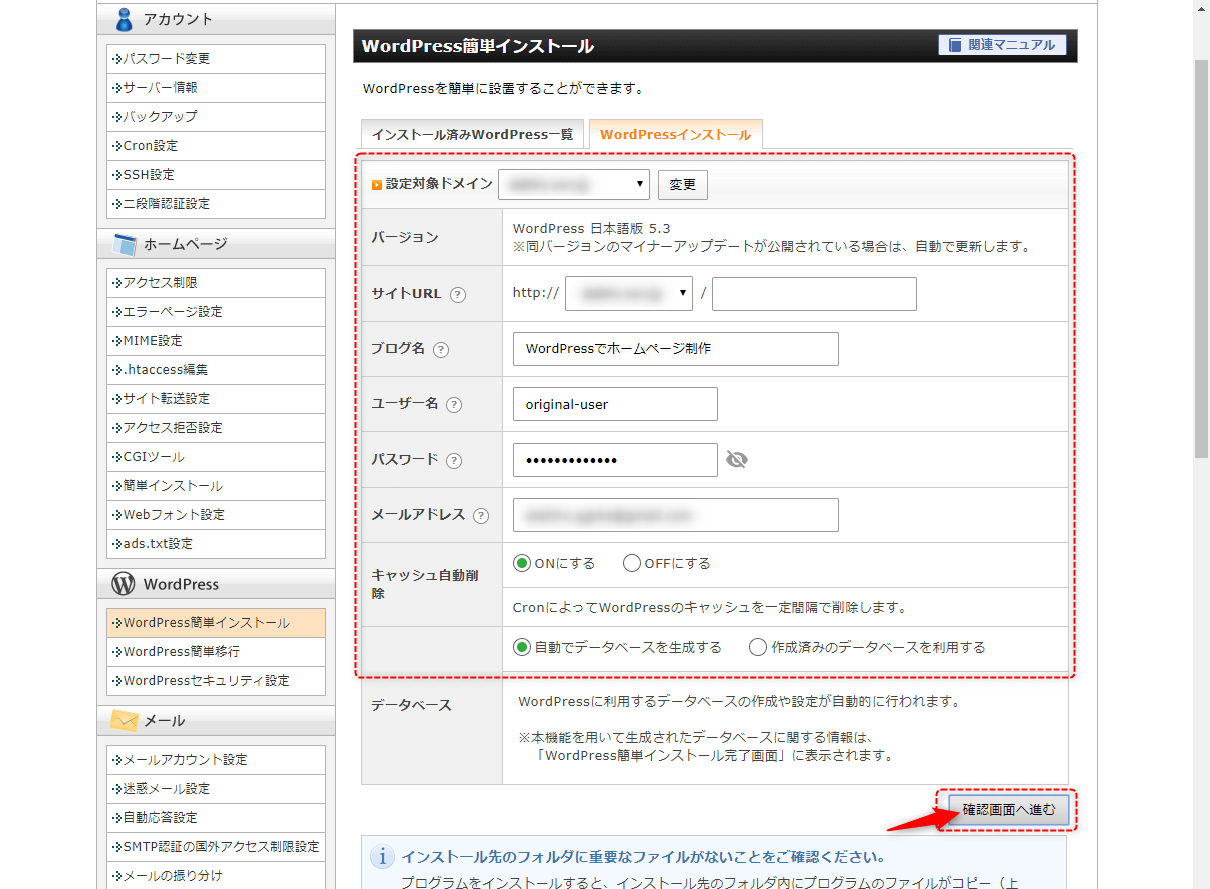Click the info icon near install folder notice

[x=382, y=857]
